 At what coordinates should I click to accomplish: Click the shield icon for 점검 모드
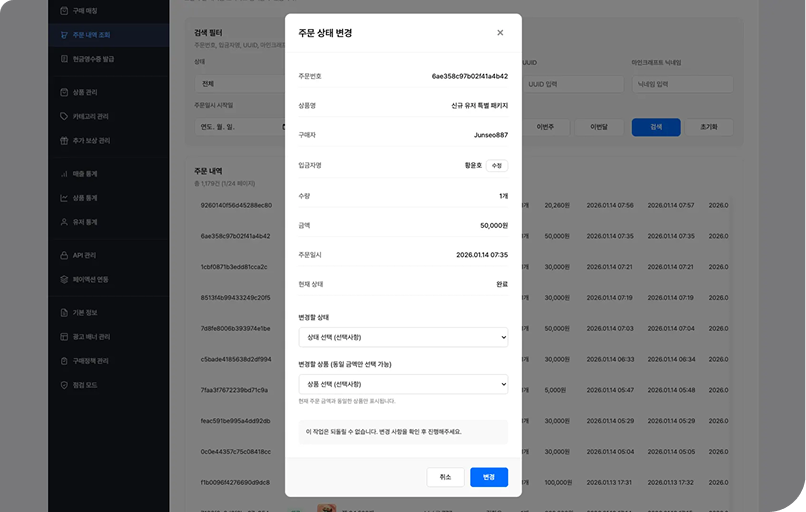tap(64, 385)
